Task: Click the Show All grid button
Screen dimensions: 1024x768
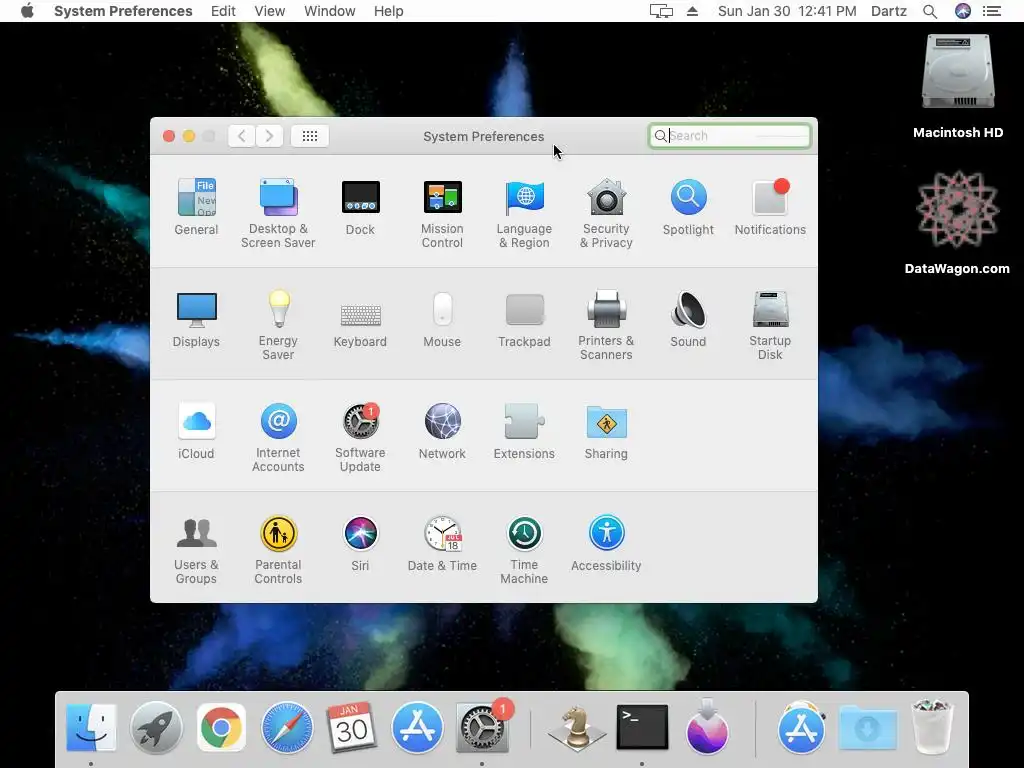Action: [310, 136]
